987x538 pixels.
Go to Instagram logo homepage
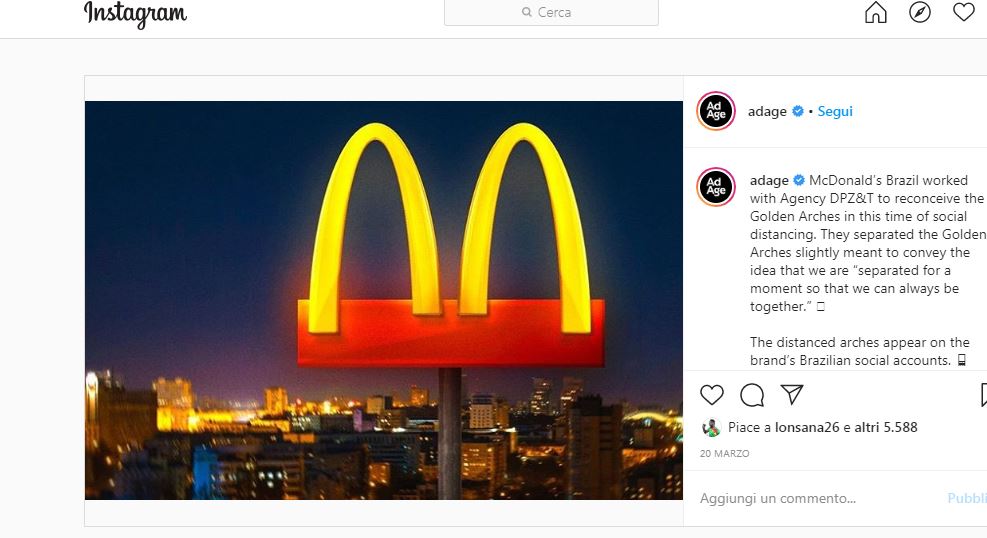tap(135, 14)
